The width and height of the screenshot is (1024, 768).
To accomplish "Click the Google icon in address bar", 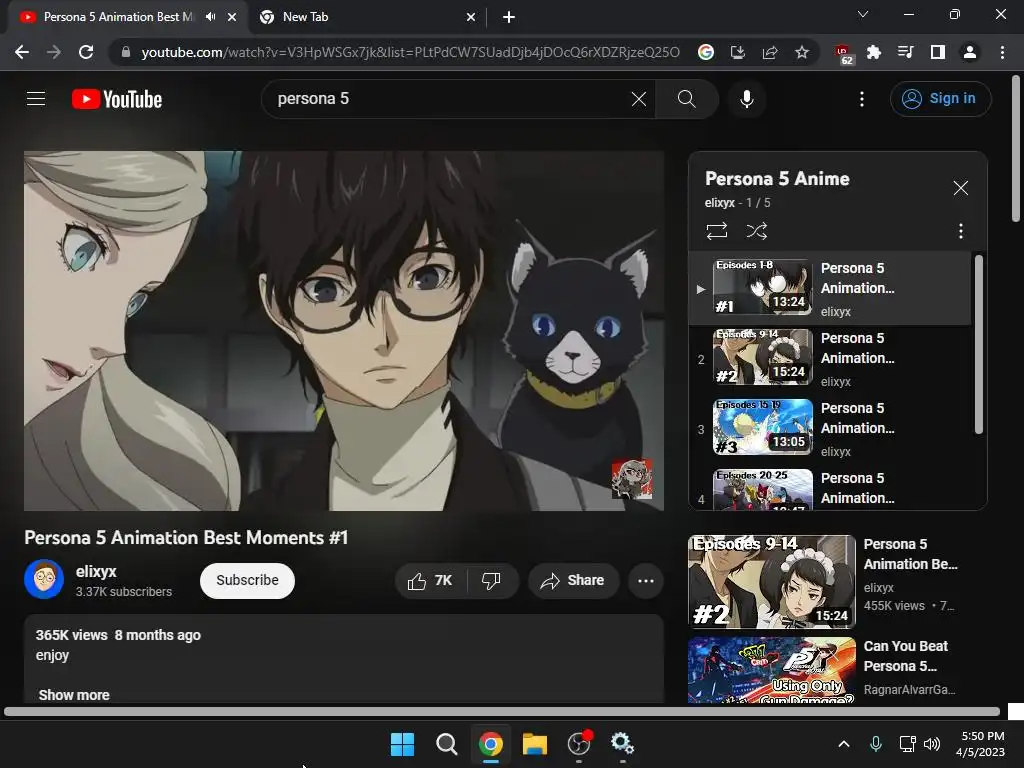I will pos(705,52).
